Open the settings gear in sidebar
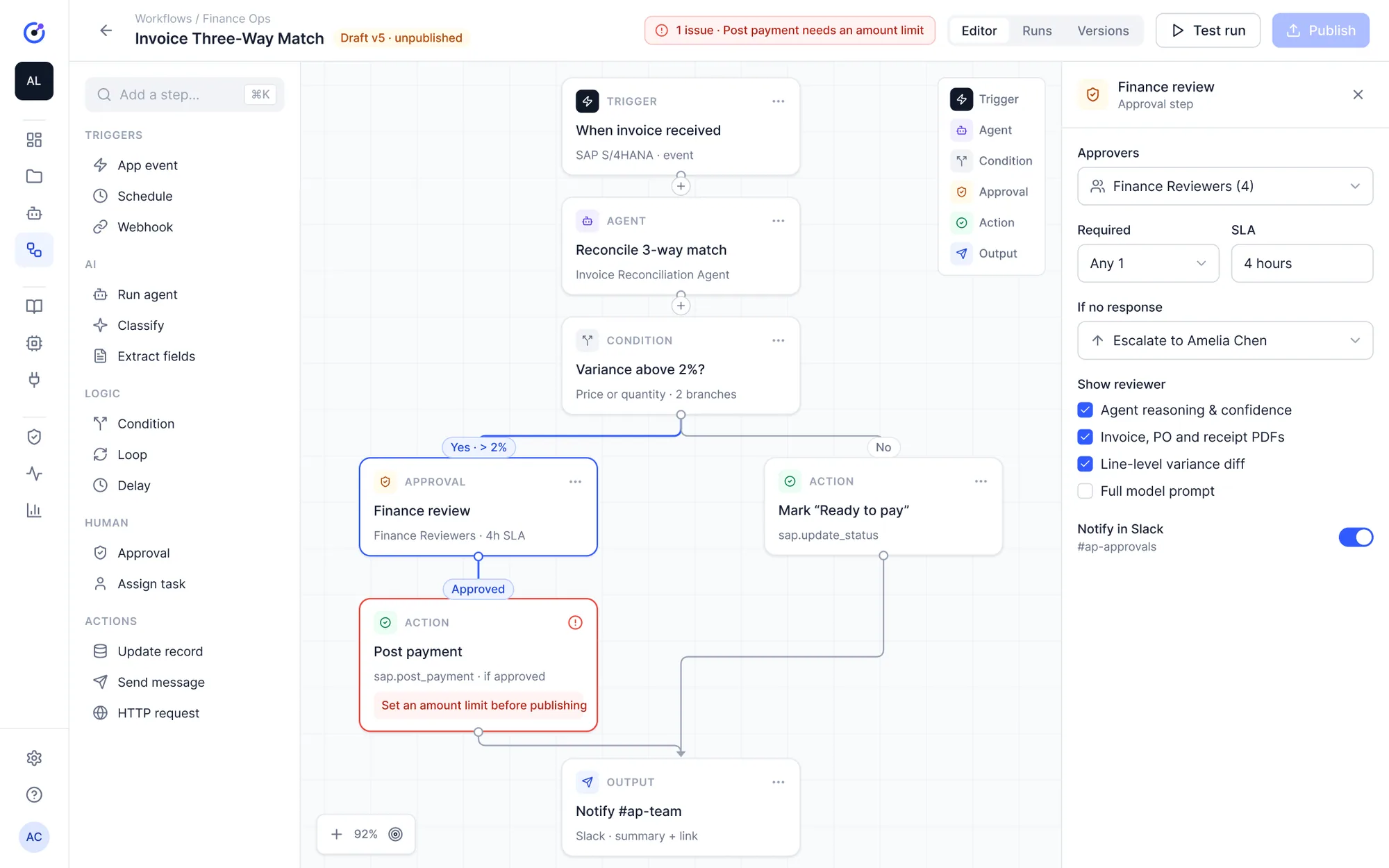The height and width of the screenshot is (868, 1389). [x=34, y=758]
